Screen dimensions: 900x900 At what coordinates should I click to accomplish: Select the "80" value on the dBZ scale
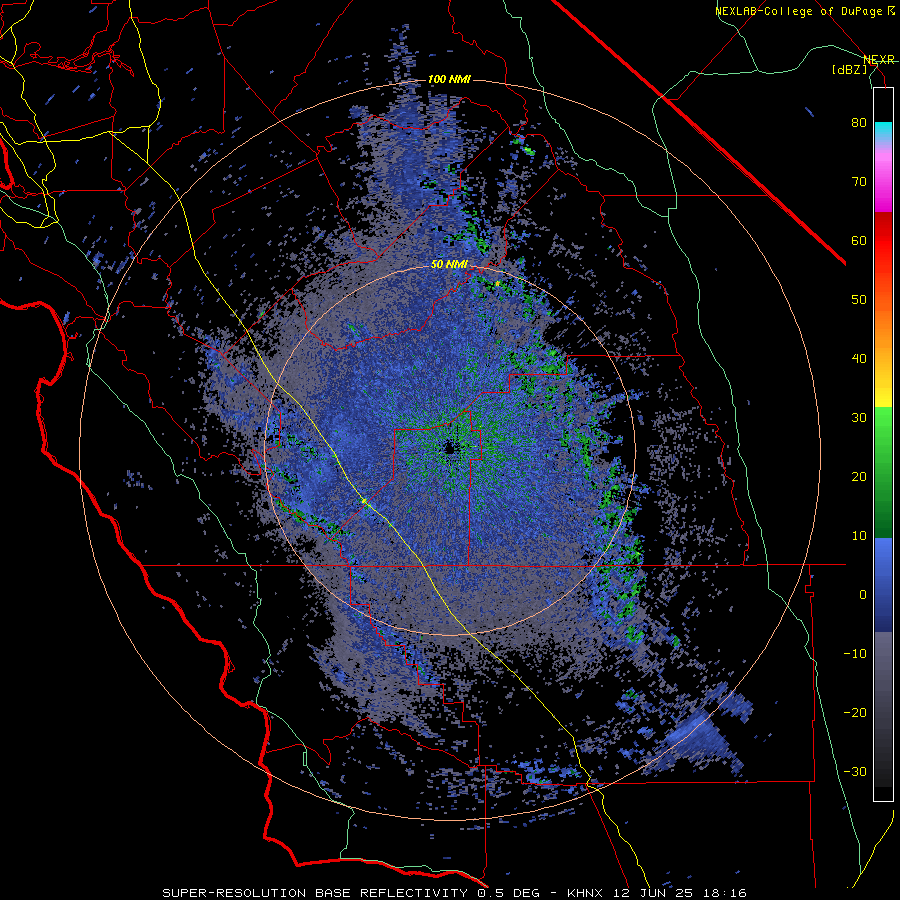coord(859,123)
